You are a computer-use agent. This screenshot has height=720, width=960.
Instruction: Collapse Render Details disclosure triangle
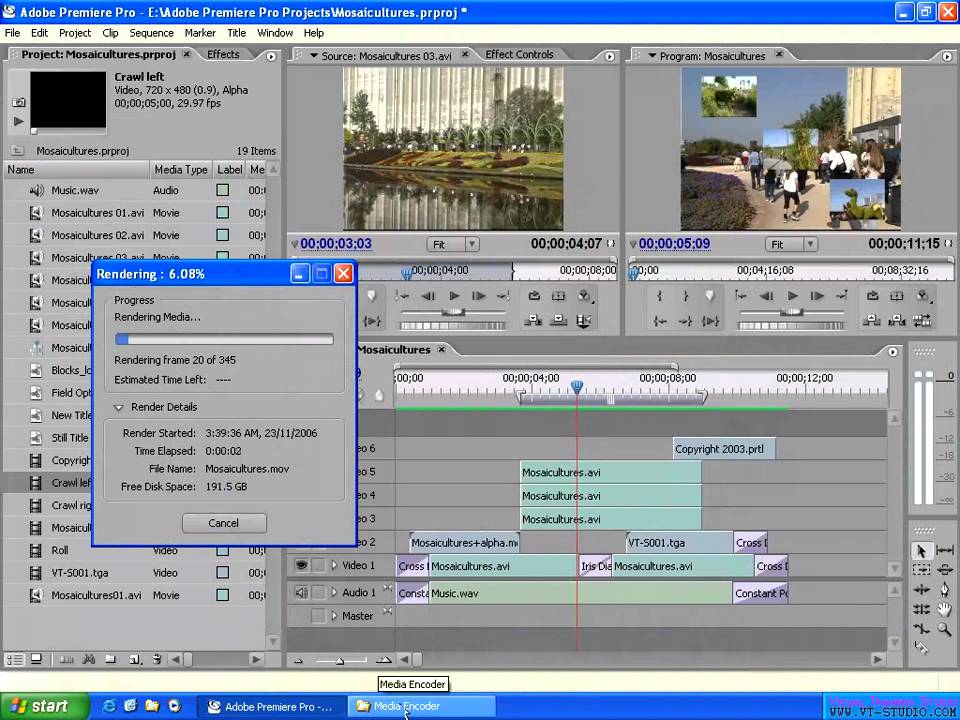(119, 407)
